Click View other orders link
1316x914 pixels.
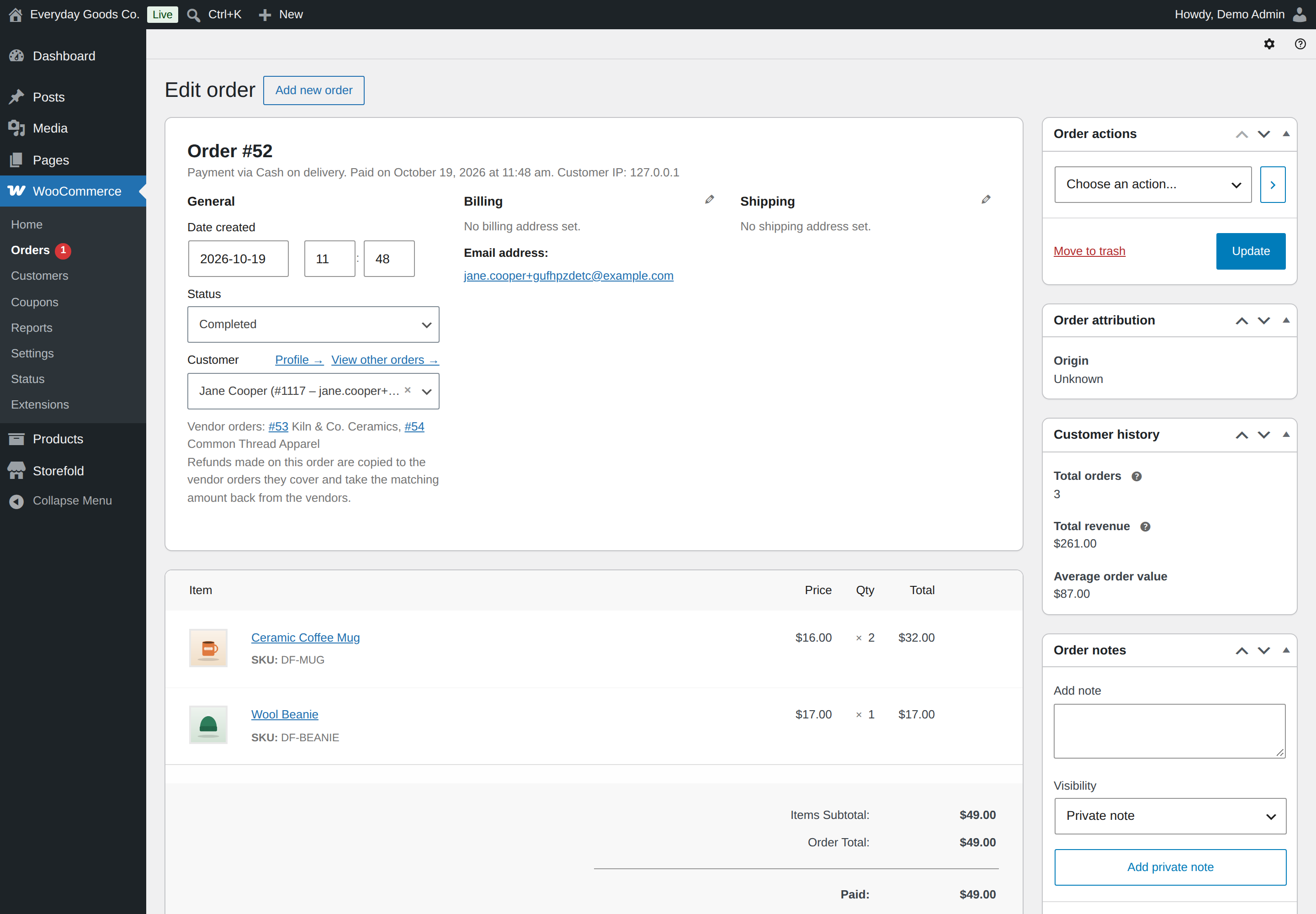385,360
